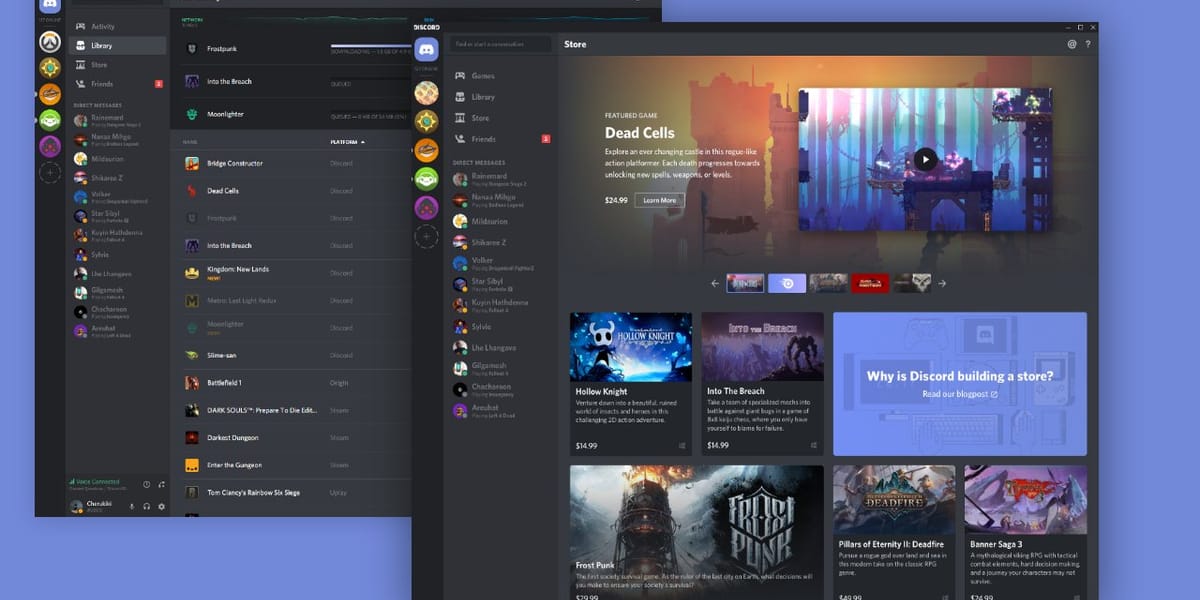This screenshot has height=600, width=1200.
Task: Open the Into The Breach store card image
Action: coord(762,347)
